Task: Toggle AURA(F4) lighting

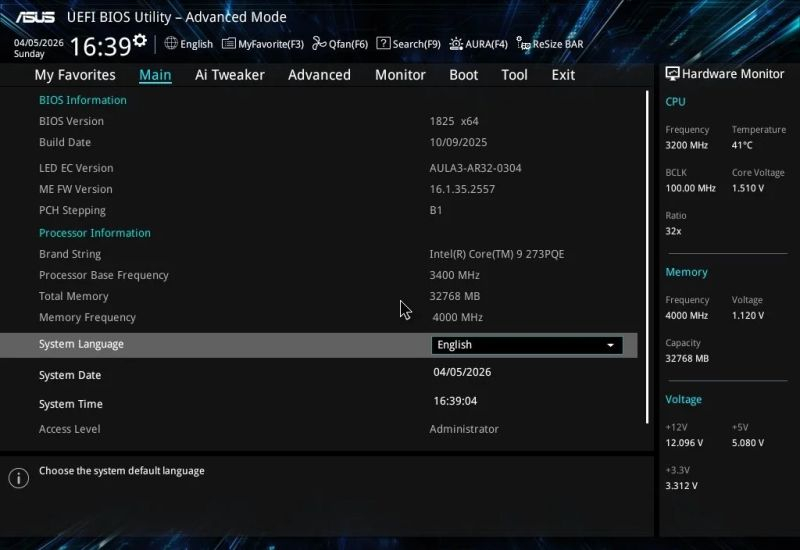Action: 478,44
